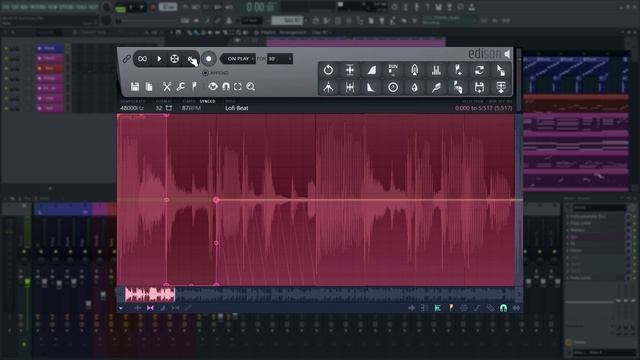Open the ON PLAY record mode dropdown
The width and height of the screenshot is (640, 360).
pos(238,59)
